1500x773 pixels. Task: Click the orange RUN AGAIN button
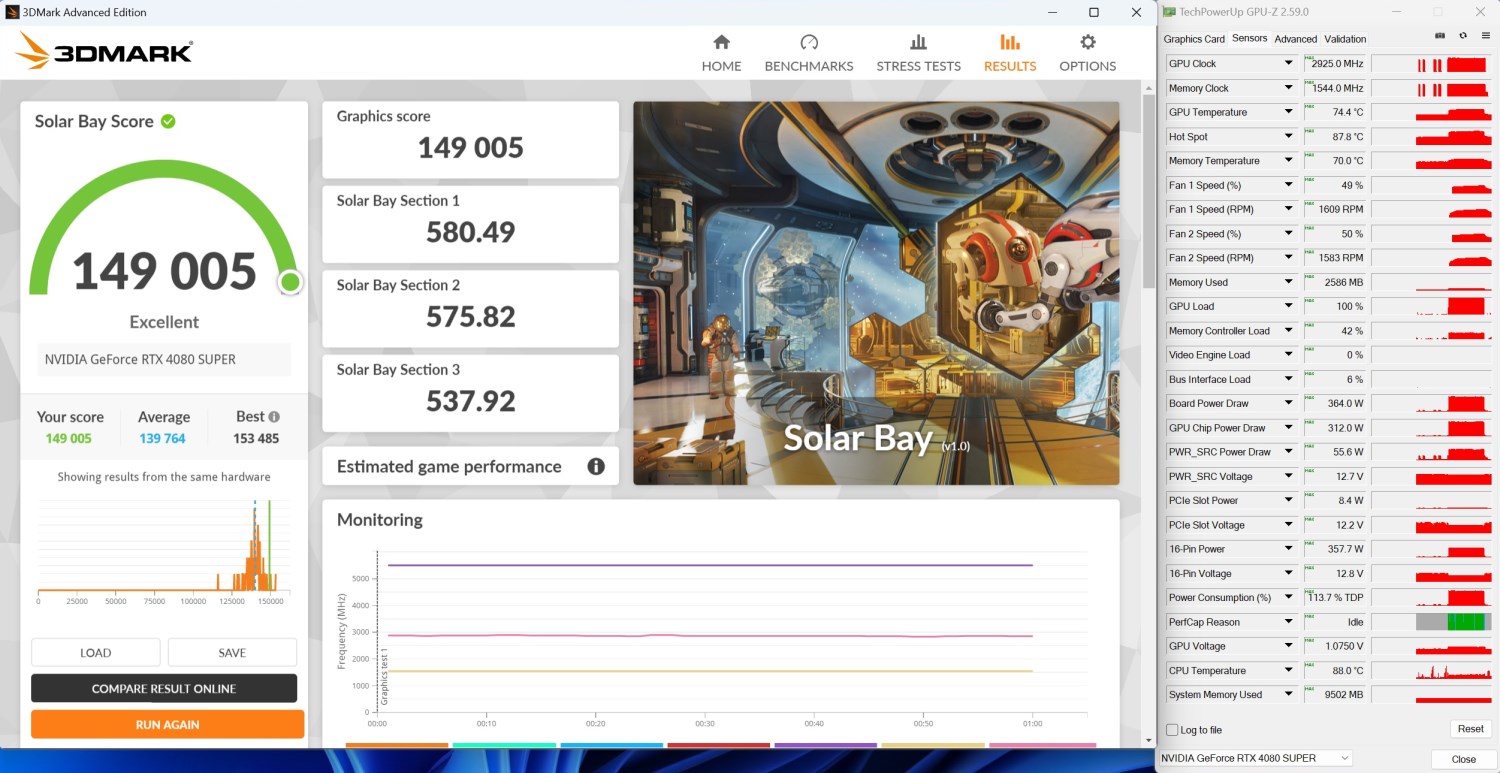click(x=167, y=724)
